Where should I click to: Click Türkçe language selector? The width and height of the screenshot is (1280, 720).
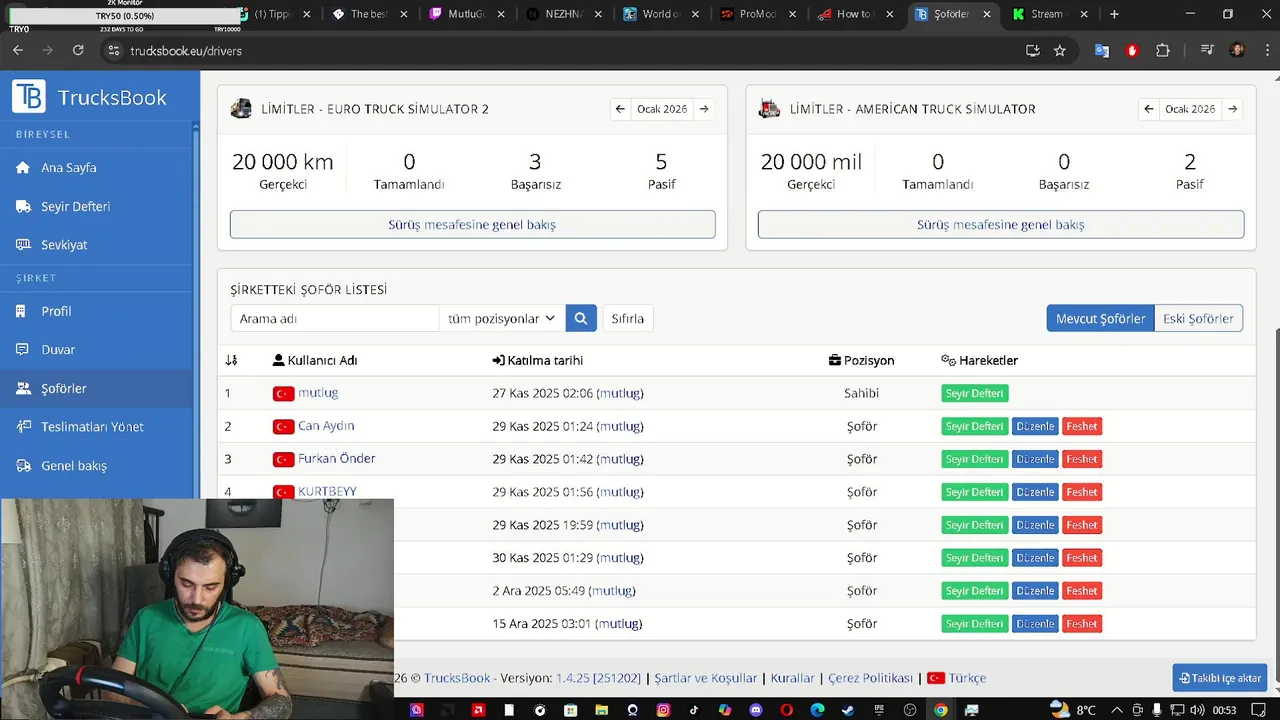tap(957, 678)
